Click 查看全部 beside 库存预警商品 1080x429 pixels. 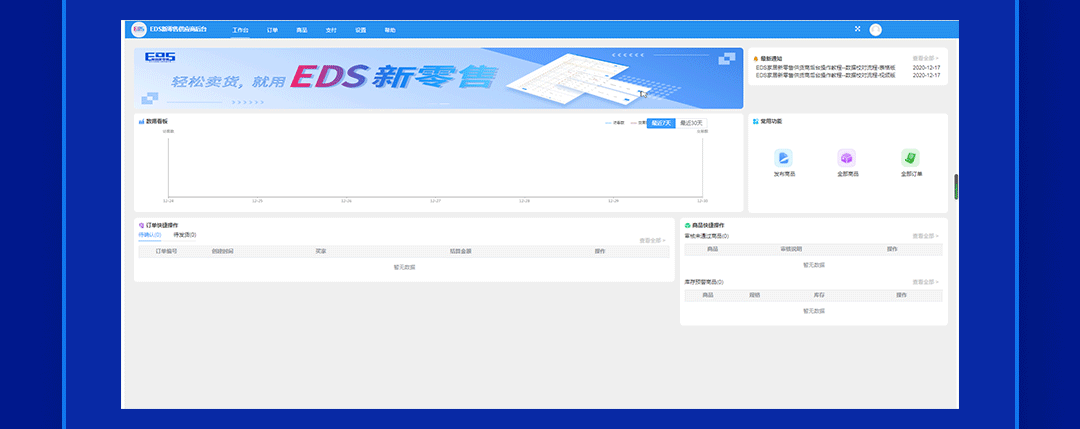click(926, 282)
